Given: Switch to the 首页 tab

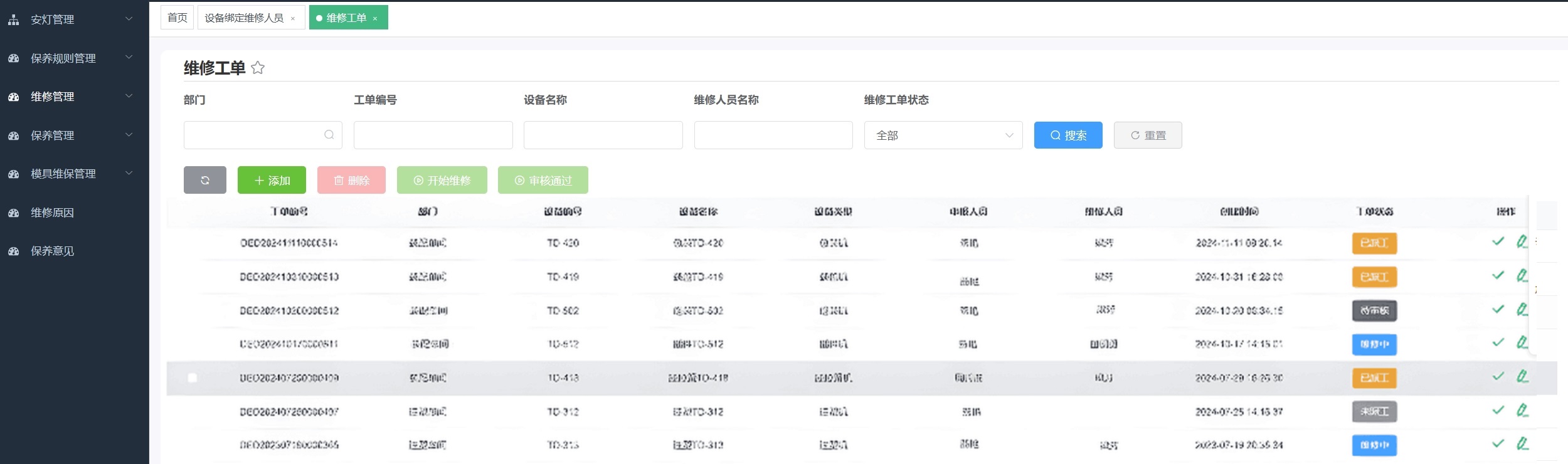Looking at the screenshot, I should pyautogui.click(x=177, y=18).
